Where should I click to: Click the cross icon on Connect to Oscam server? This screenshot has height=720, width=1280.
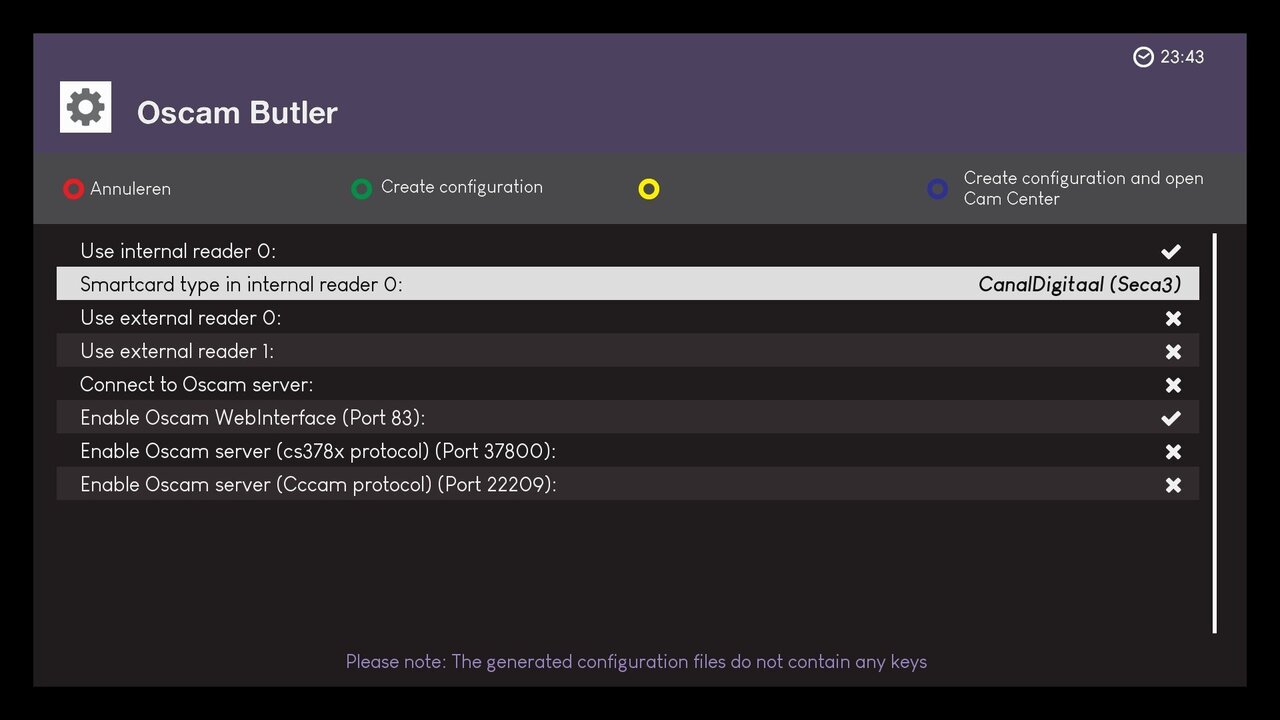[x=1172, y=384]
